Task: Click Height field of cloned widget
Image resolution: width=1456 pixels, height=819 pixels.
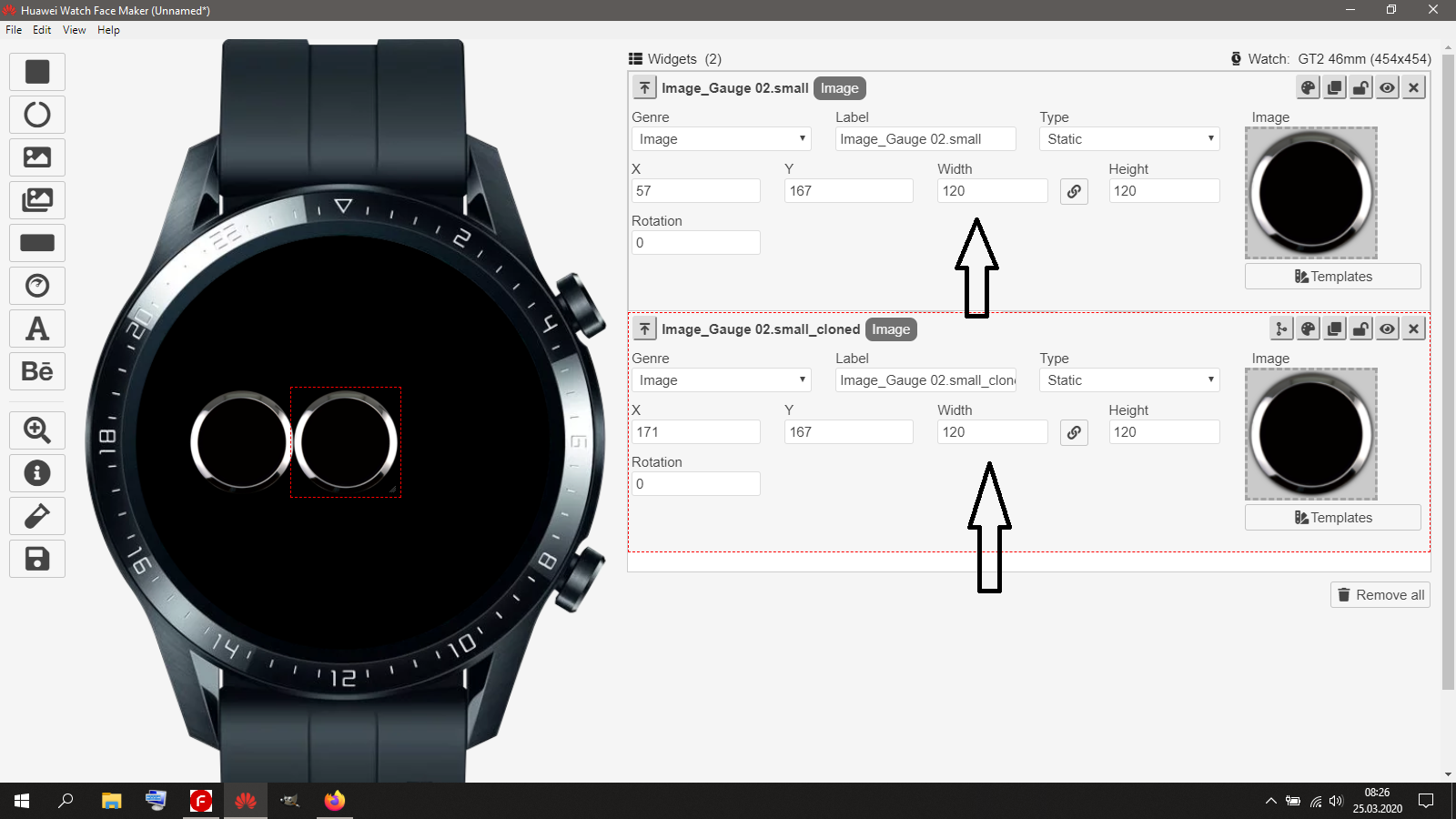Action: 1164,432
